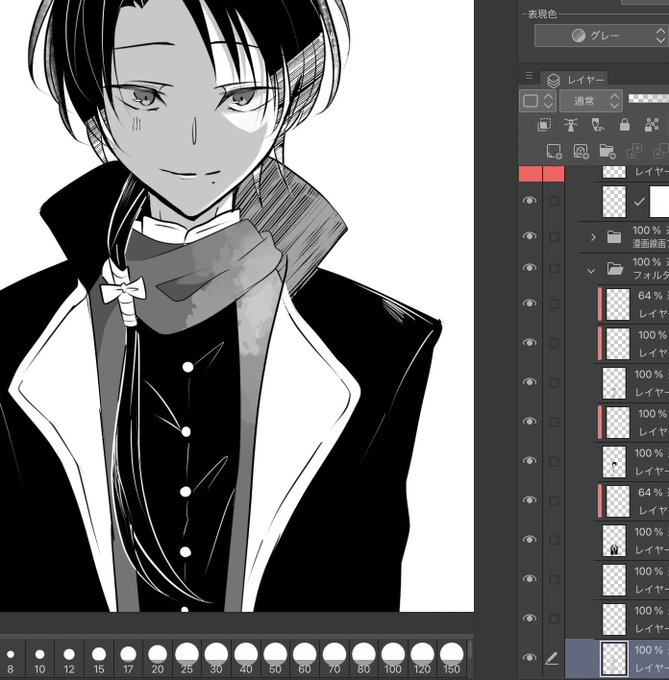Create a new layer folder
The width and height of the screenshot is (669, 680).
coord(607,151)
